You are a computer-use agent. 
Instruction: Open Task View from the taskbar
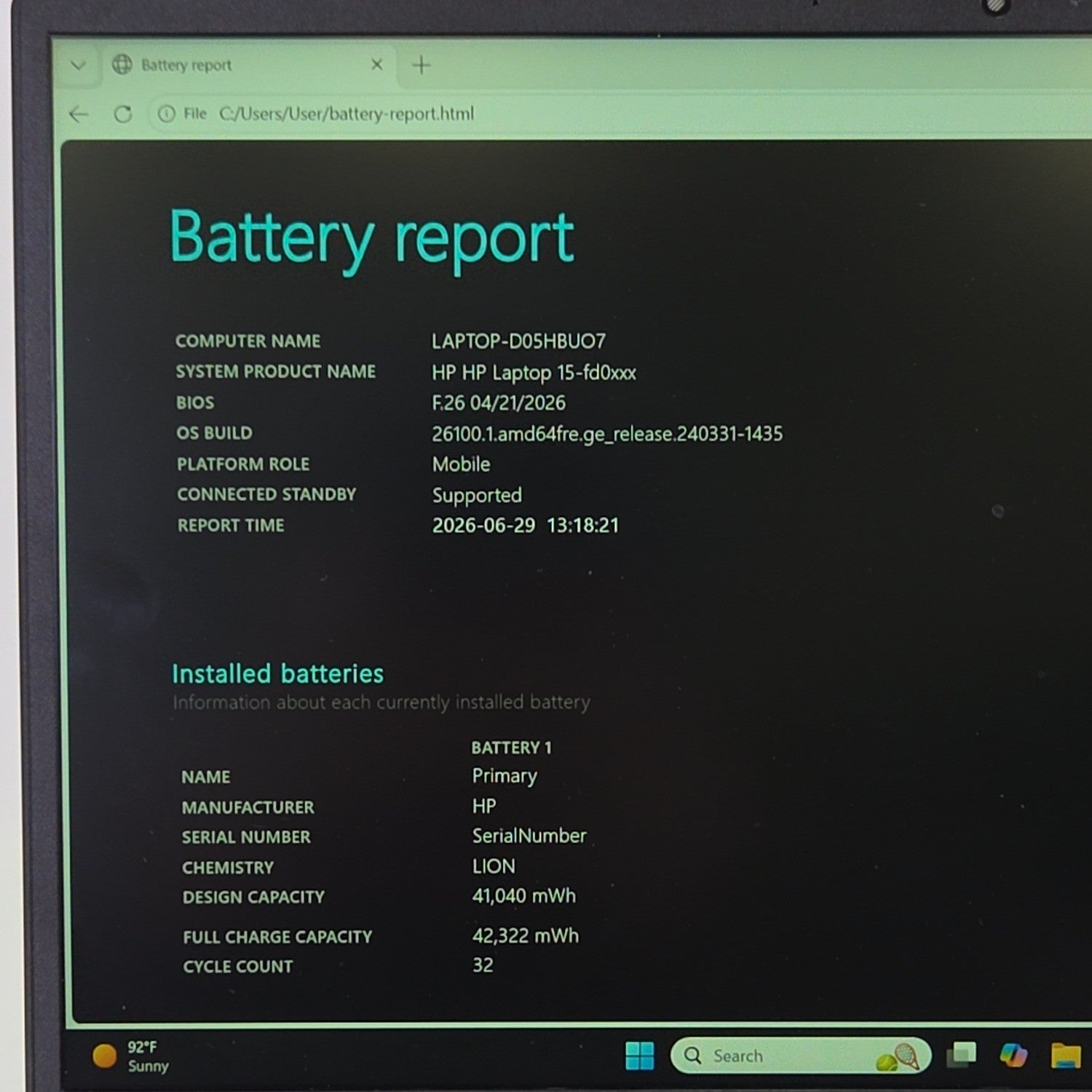click(x=961, y=1056)
